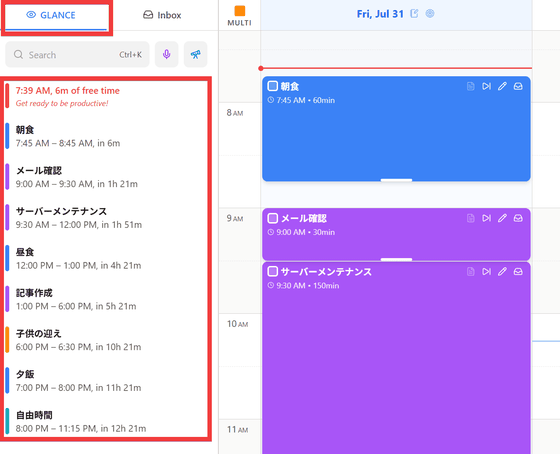Open the Inbox tab
This screenshot has width=560, height=454.
pyautogui.click(x=162, y=15)
